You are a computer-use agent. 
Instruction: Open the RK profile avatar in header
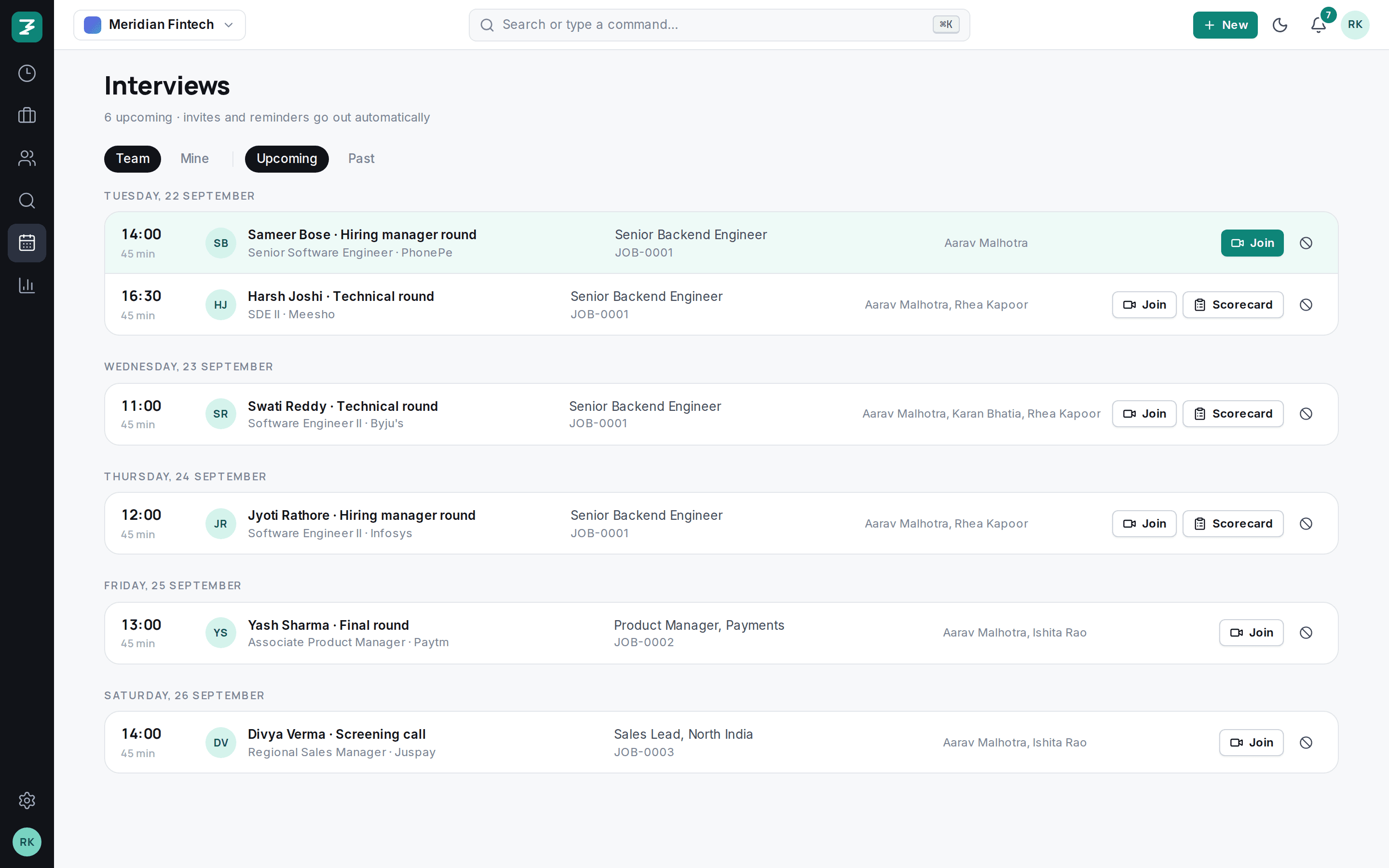[1355, 25]
